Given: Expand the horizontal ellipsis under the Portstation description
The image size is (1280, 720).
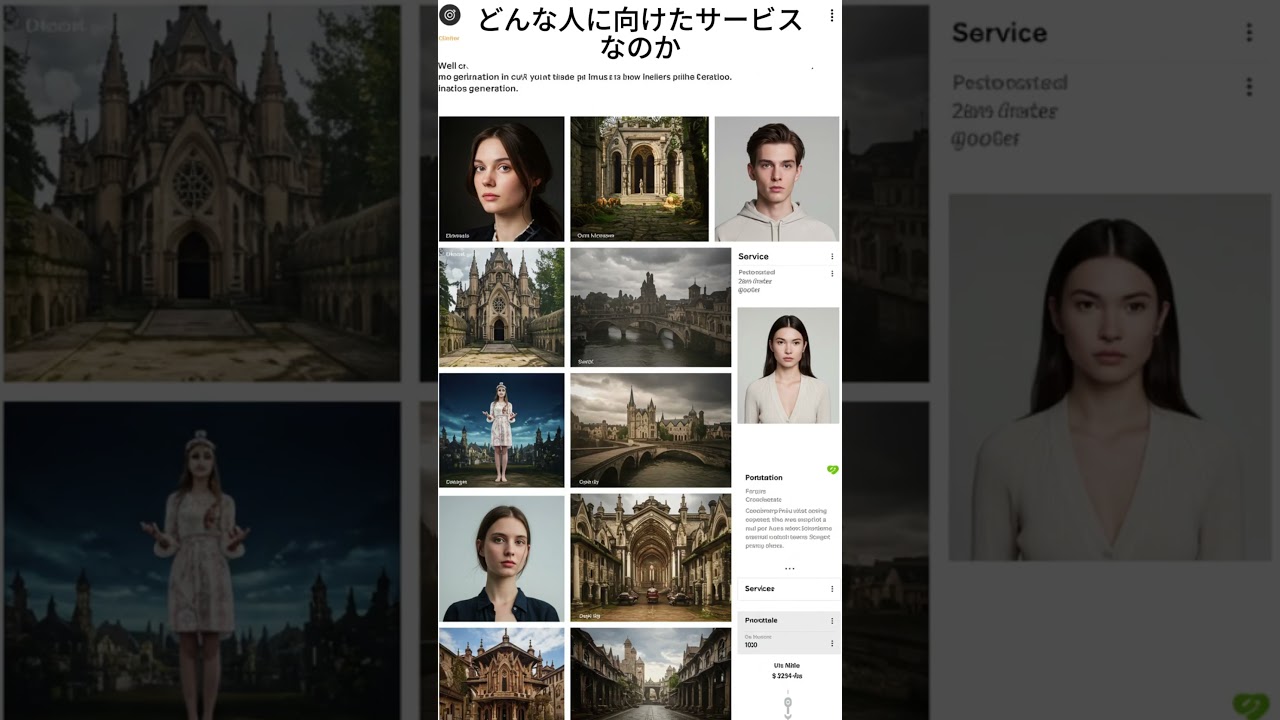Looking at the screenshot, I should pos(789,569).
